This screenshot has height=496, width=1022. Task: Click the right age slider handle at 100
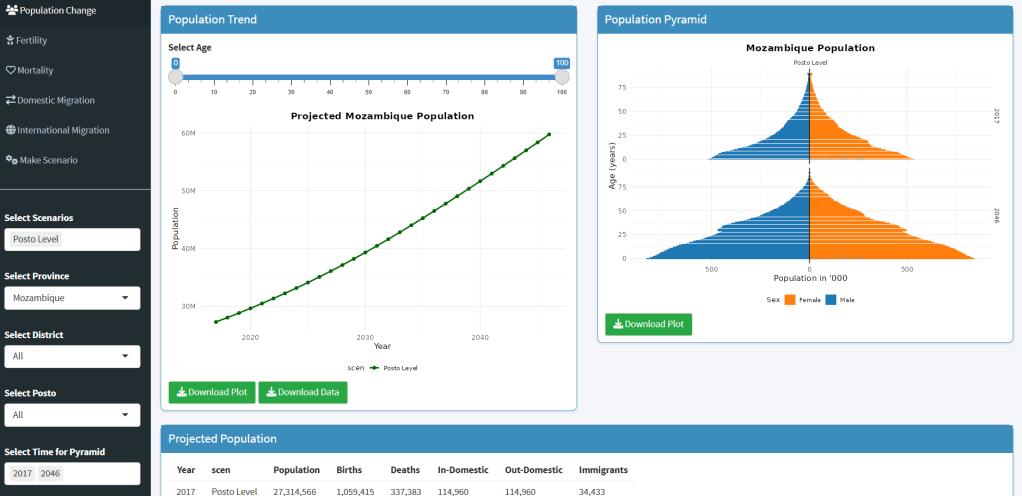(561, 77)
